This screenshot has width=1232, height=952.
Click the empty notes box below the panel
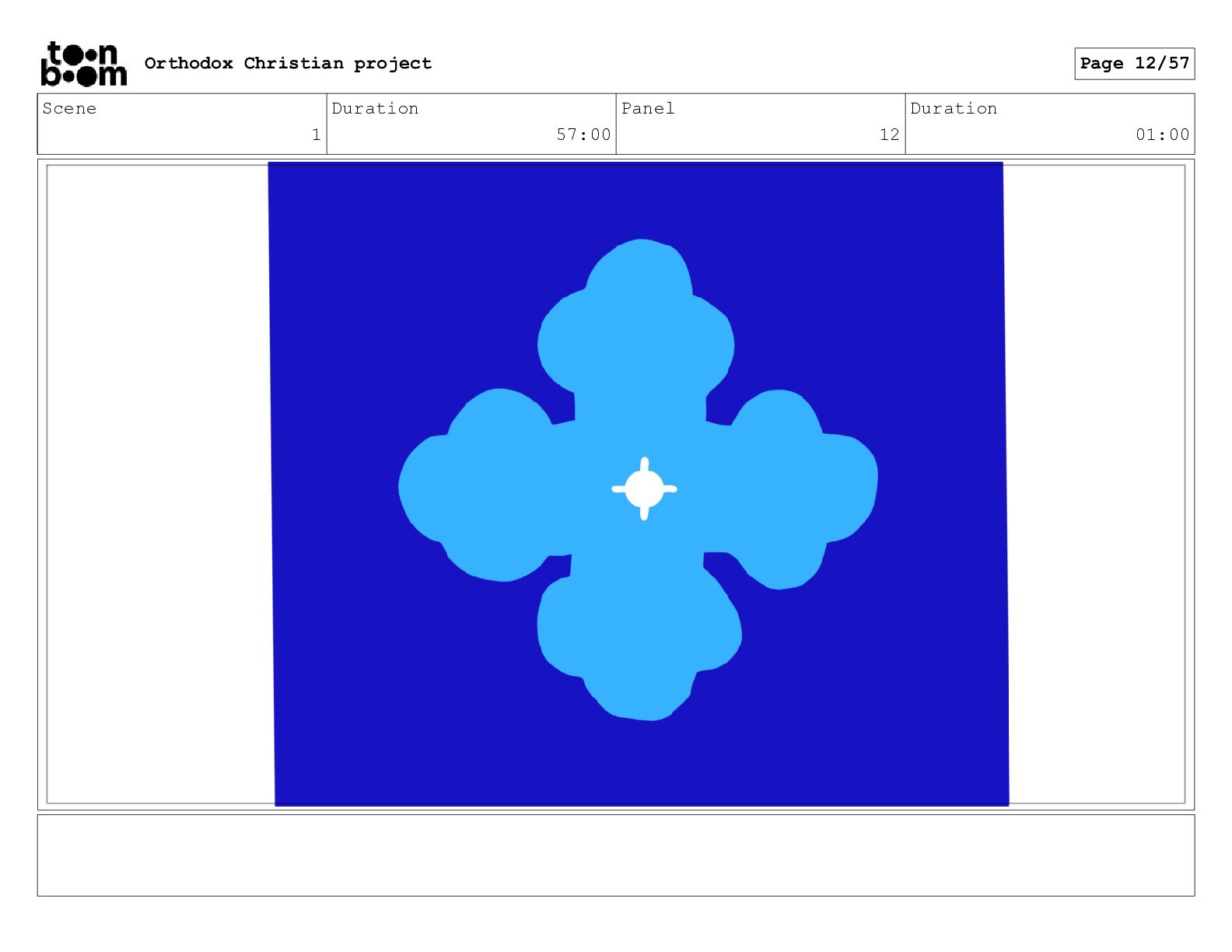[x=616, y=856]
